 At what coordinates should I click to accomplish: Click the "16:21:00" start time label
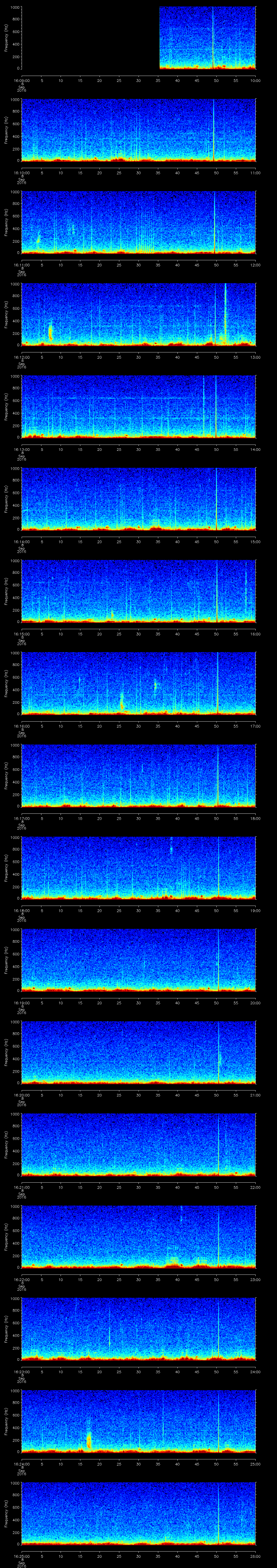pos(21,1187)
